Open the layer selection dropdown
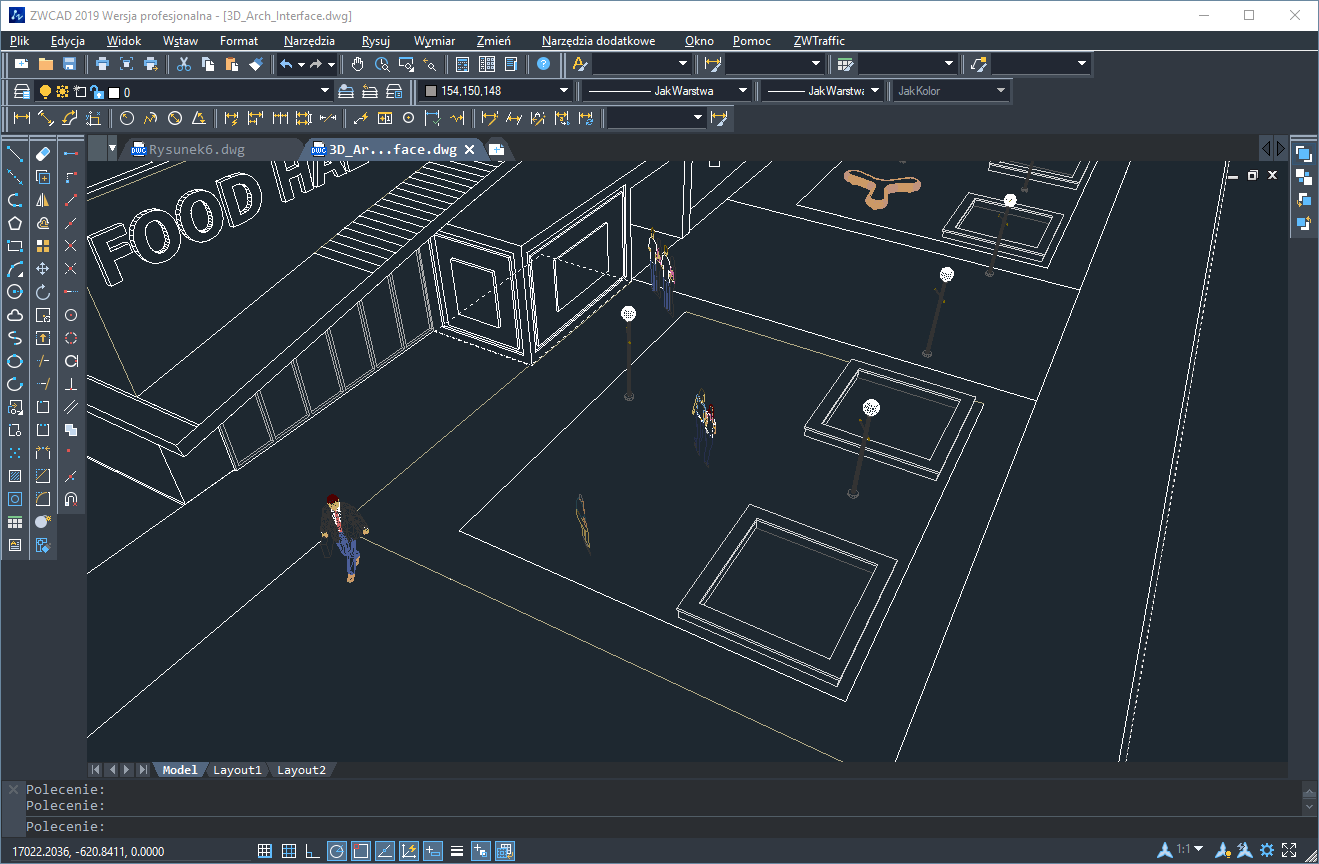The image size is (1319, 864). click(x=324, y=90)
